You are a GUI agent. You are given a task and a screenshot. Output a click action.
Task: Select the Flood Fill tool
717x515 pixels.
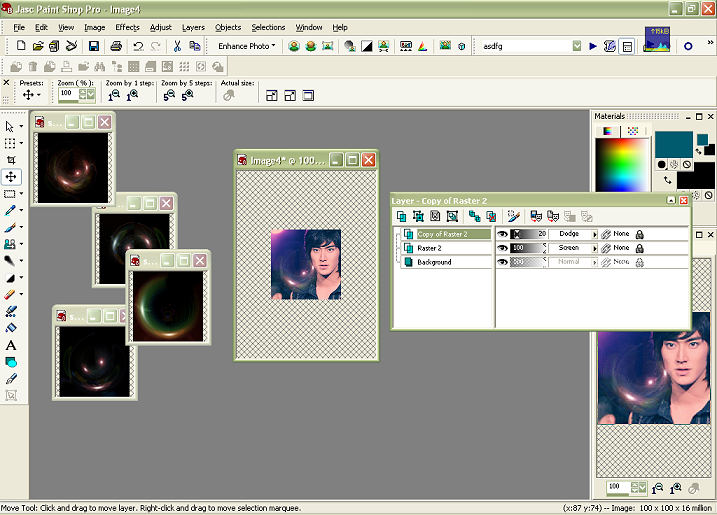pyautogui.click(x=11, y=328)
